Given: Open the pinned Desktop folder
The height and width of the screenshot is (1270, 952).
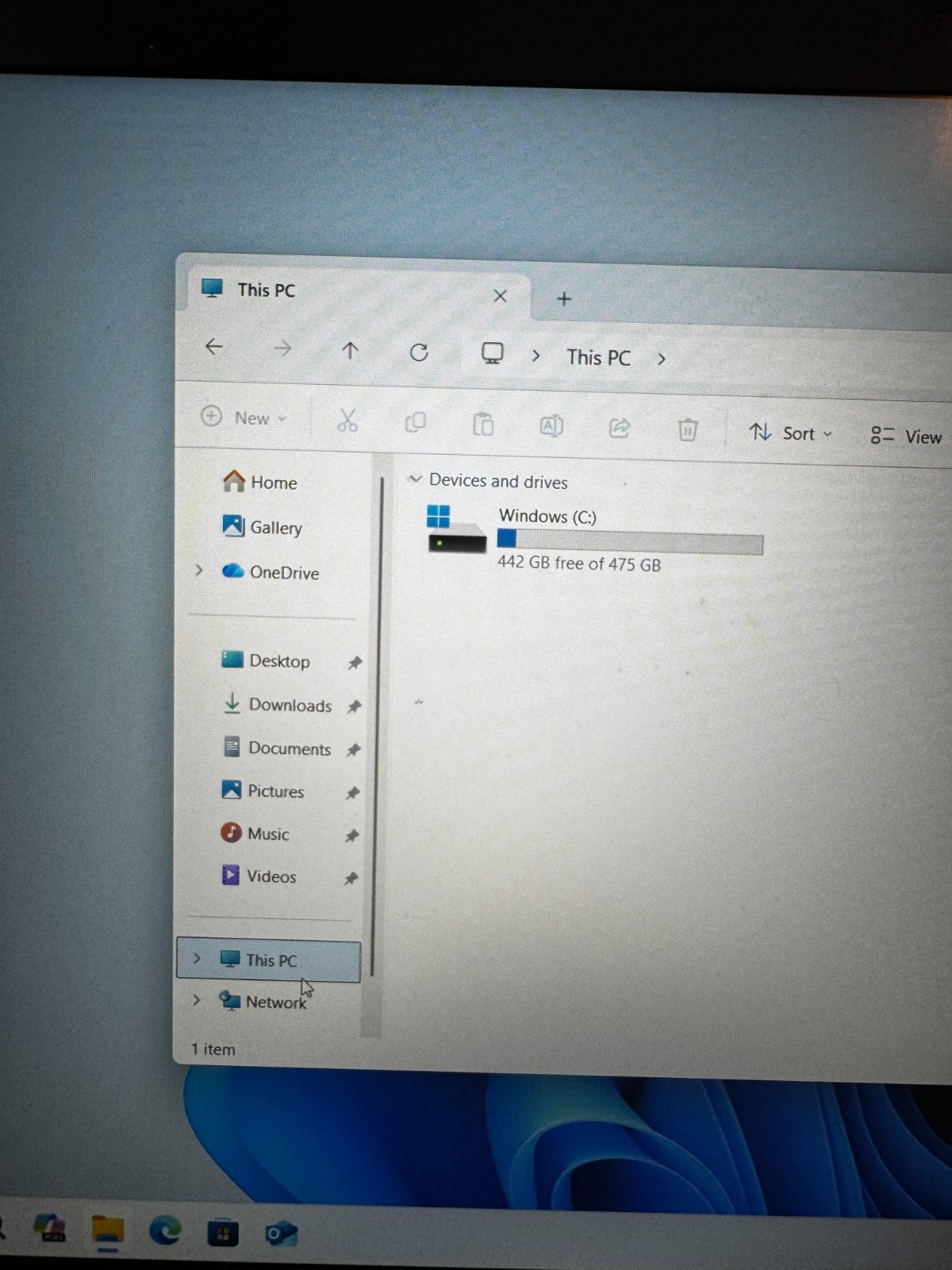Looking at the screenshot, I should click(266, 660).
